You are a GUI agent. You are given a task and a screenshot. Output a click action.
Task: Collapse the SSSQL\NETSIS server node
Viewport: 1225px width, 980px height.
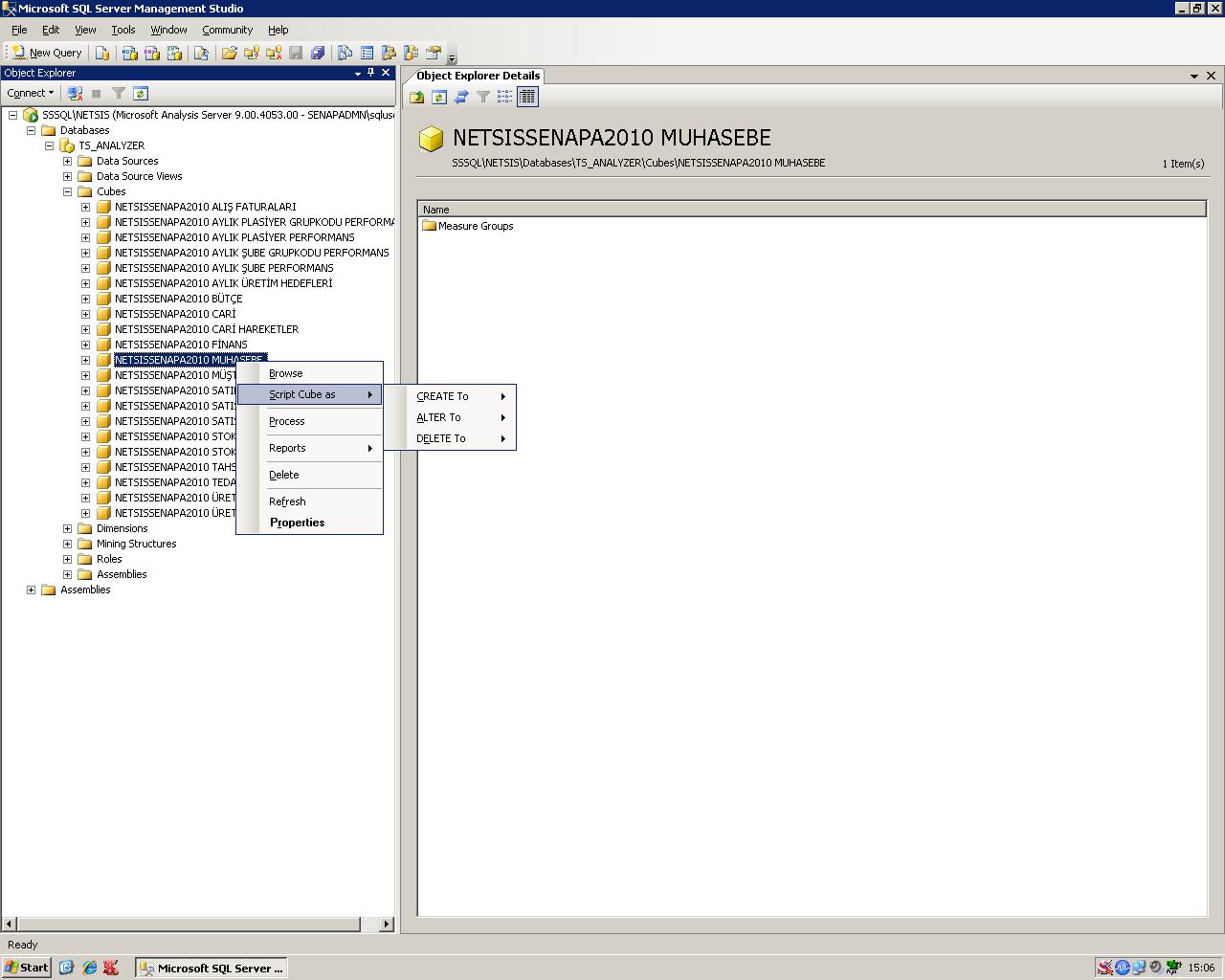pos(12,115)
